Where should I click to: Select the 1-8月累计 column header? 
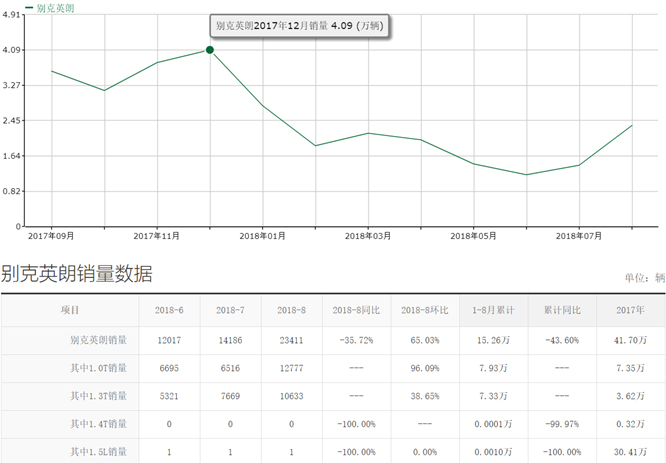click(x=494, y=311)
